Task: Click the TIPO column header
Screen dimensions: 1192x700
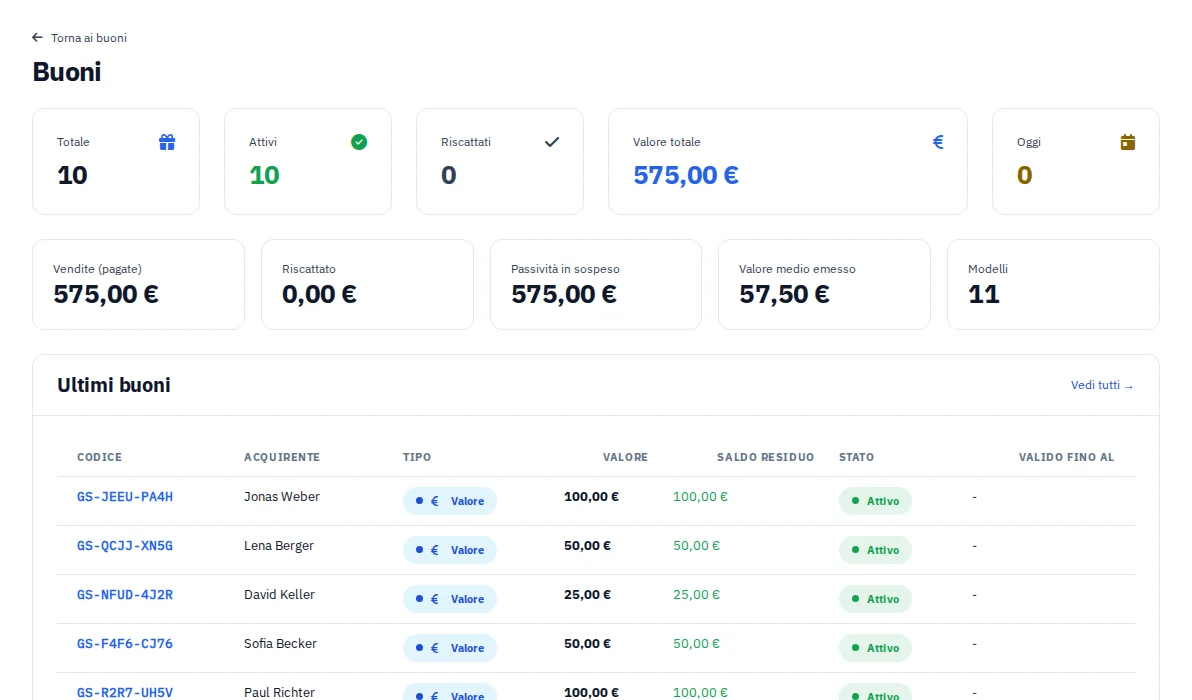Action: 417,457
